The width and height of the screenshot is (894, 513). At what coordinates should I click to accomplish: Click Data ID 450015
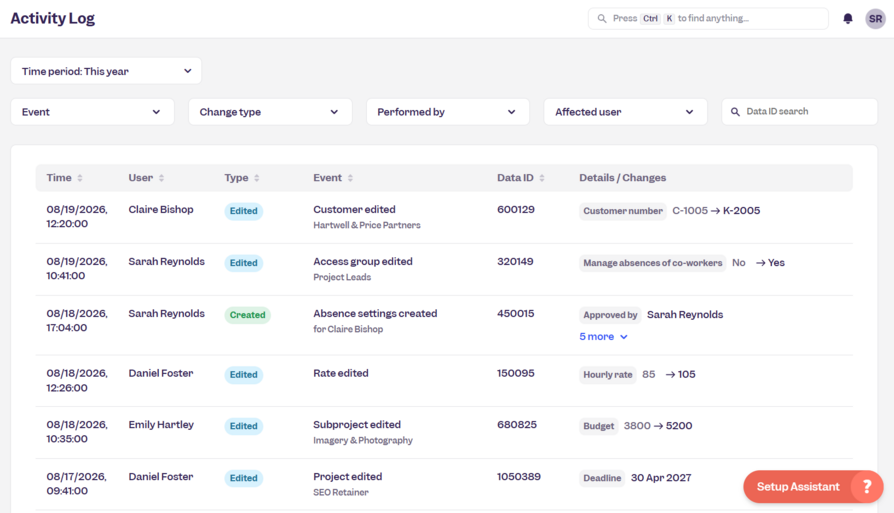click(x=515, y=314)
